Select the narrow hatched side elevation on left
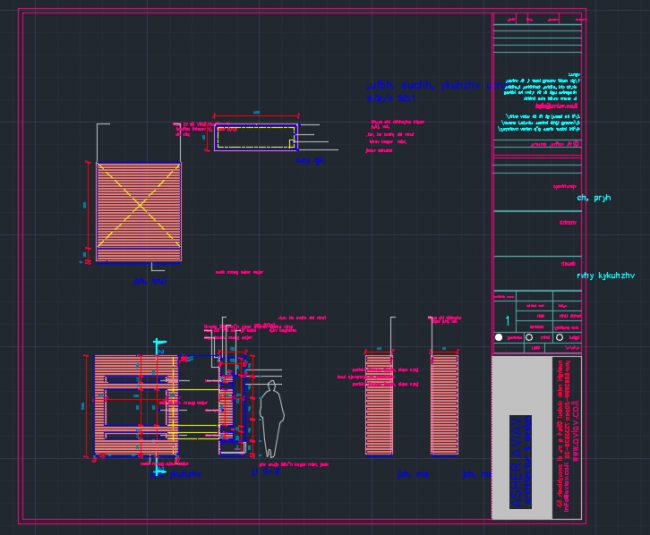The height and width of the screenshot is (535, 650). [x=379, y=404]
